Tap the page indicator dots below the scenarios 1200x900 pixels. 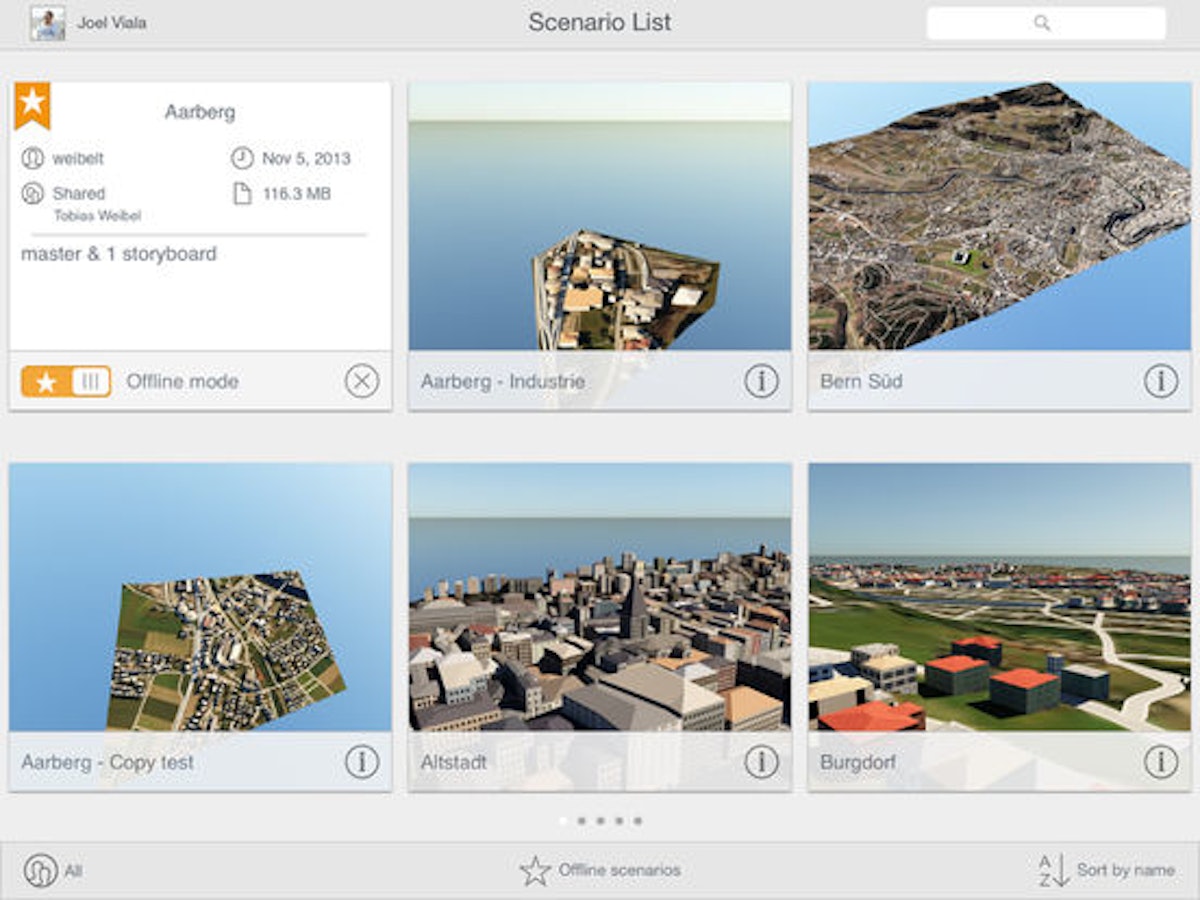click(x=600, y=821)
